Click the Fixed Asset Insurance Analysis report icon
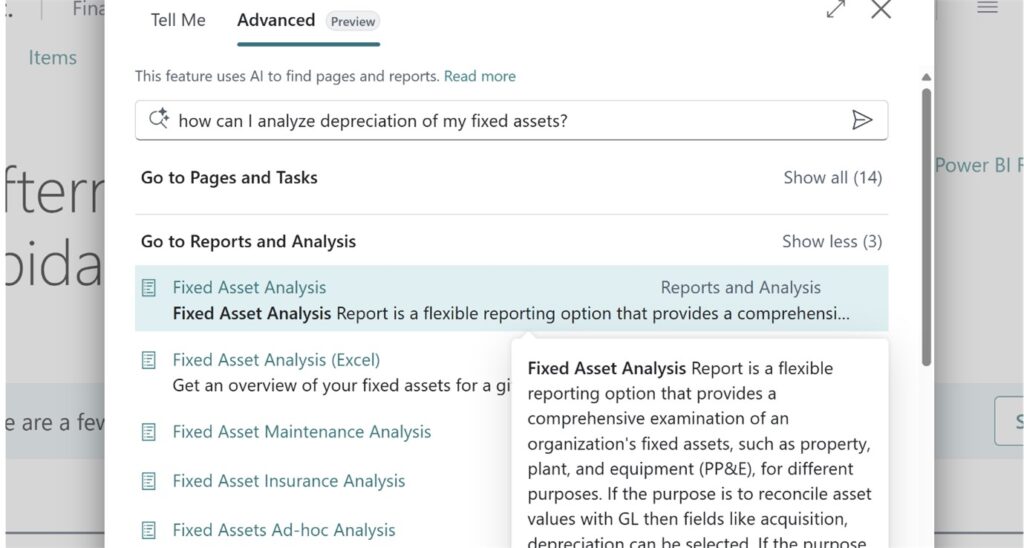Screen dimensions: 1024x548 tap(150, 481)
